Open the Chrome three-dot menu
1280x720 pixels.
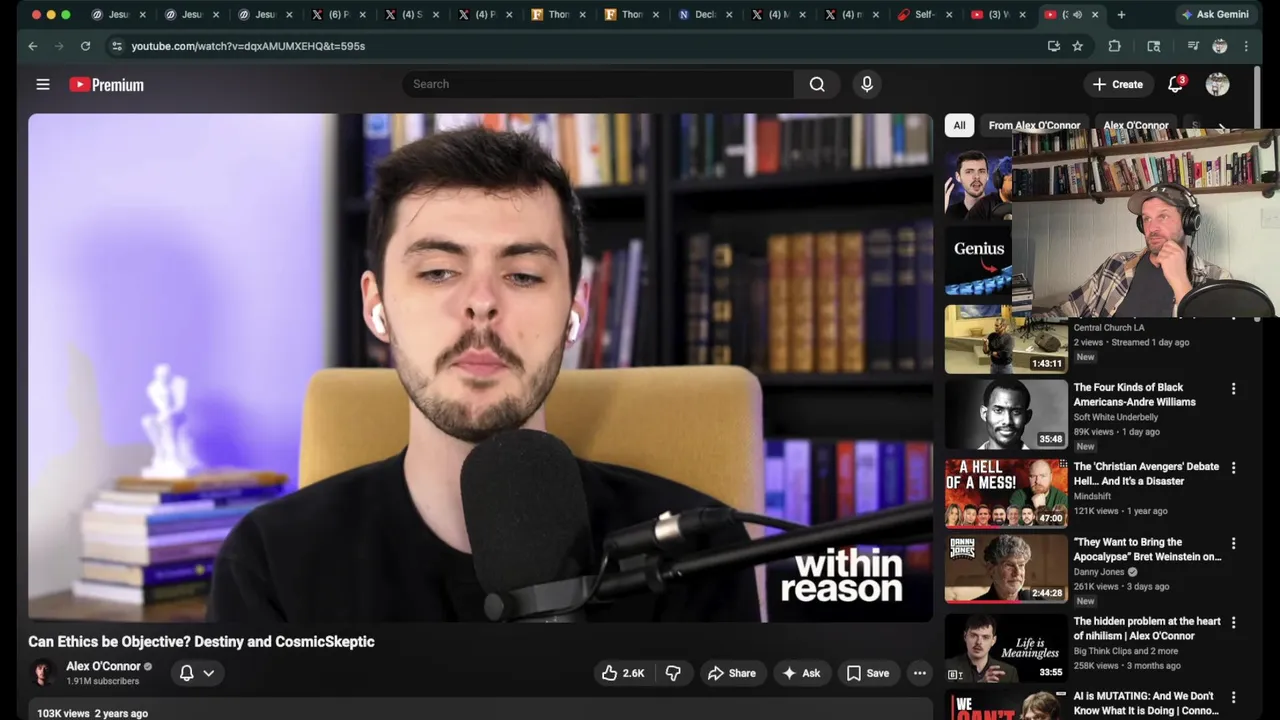pos(1246,46)
